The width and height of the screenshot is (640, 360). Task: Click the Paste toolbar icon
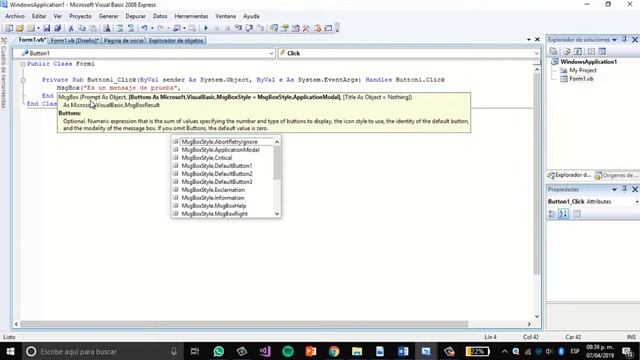[93, 28]
